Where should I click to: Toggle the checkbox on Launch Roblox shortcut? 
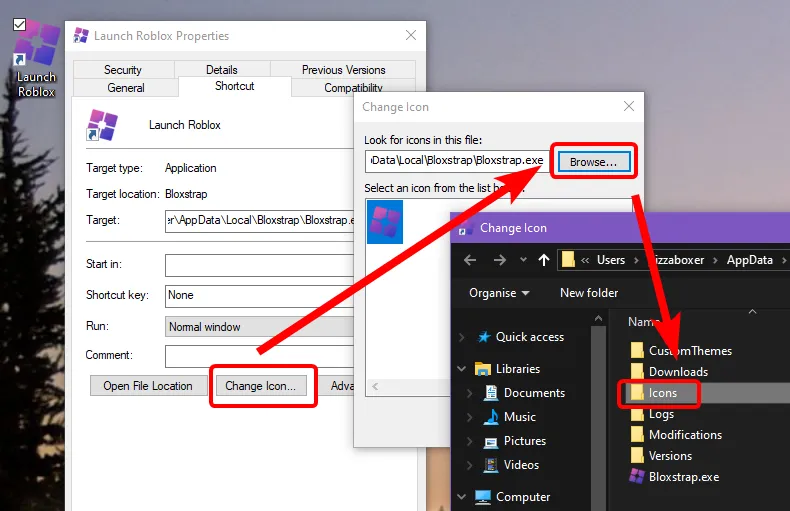coord(19,24)
